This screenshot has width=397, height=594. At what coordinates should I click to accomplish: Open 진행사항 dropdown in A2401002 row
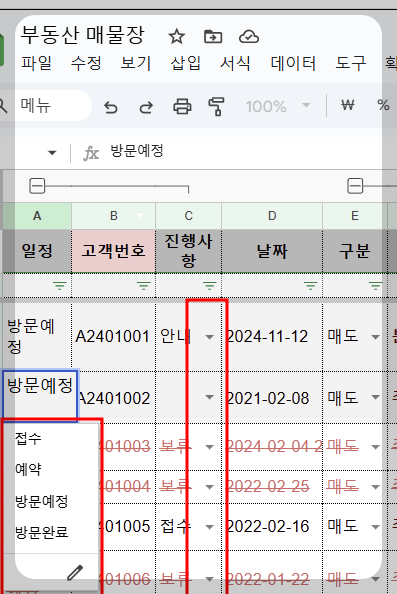[209, 397]
